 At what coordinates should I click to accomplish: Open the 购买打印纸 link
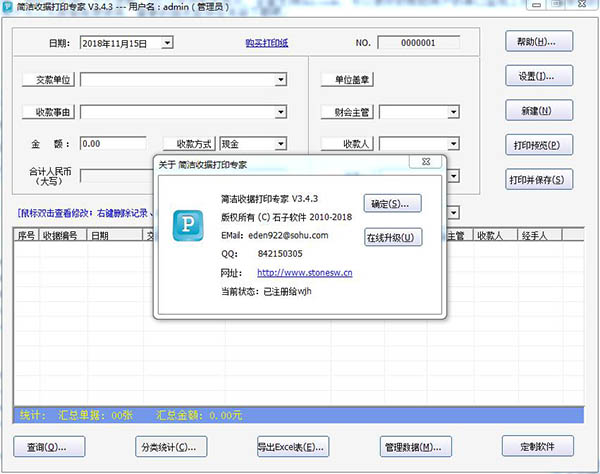[x=266, y=43]
